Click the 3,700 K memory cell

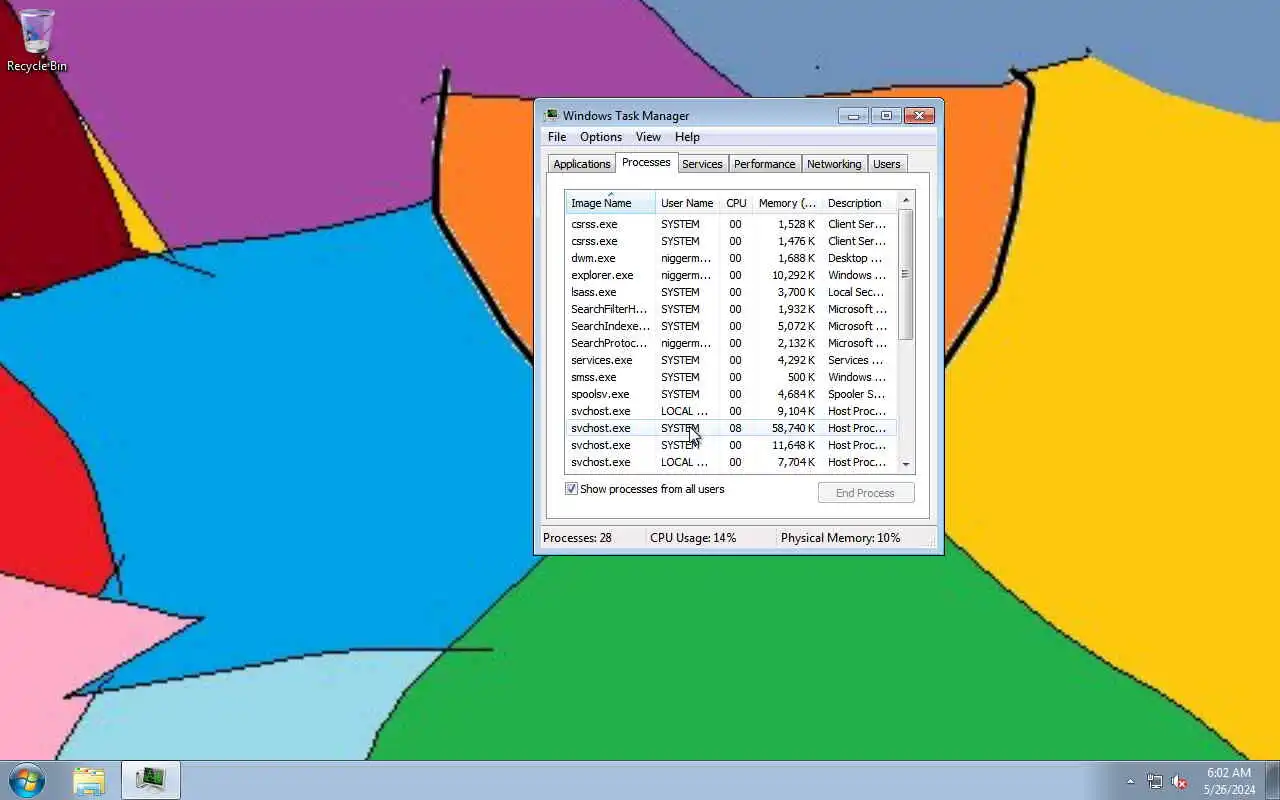tap(796, 292)
